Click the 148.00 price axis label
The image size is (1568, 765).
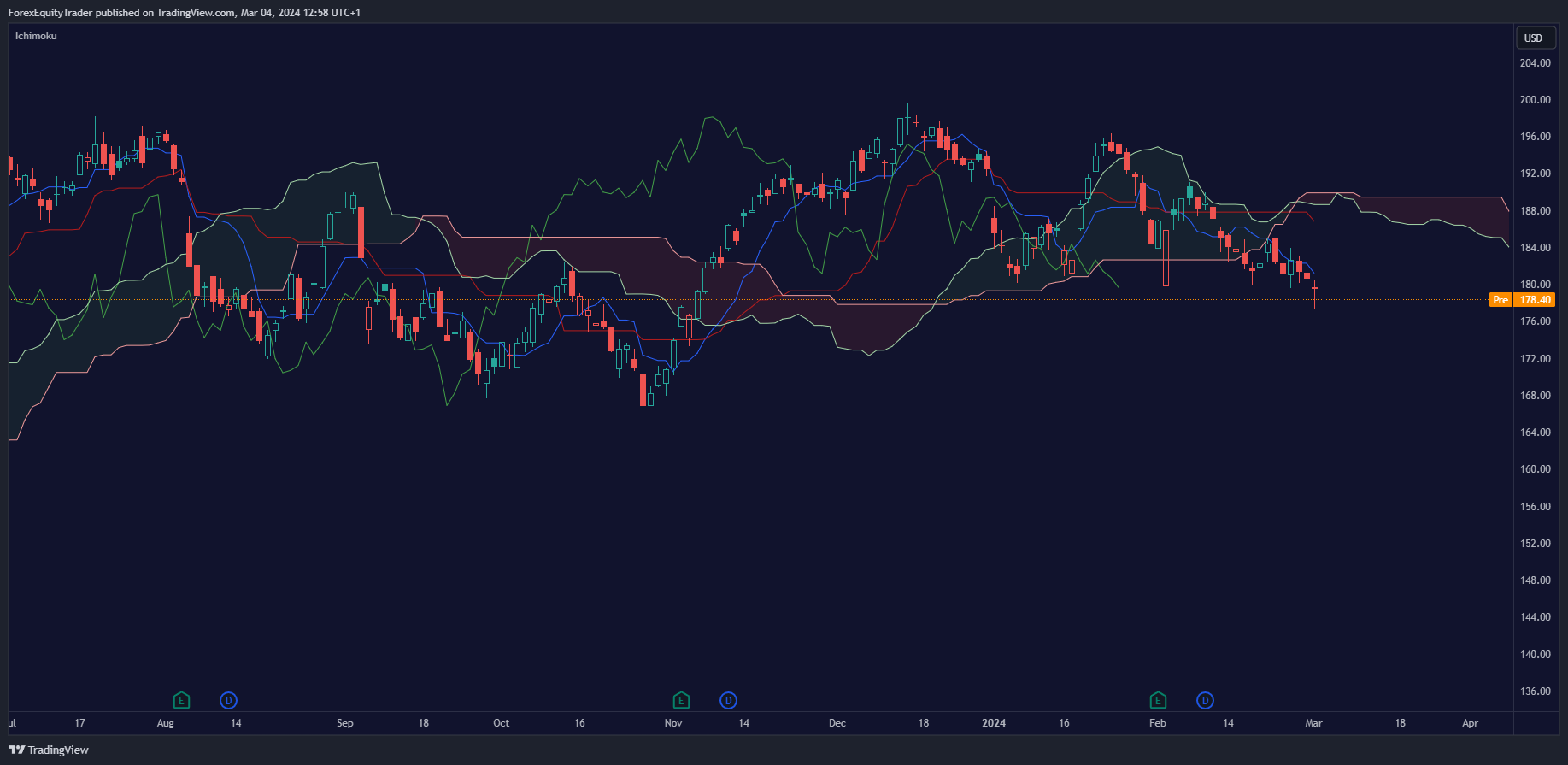(1535, 580)
